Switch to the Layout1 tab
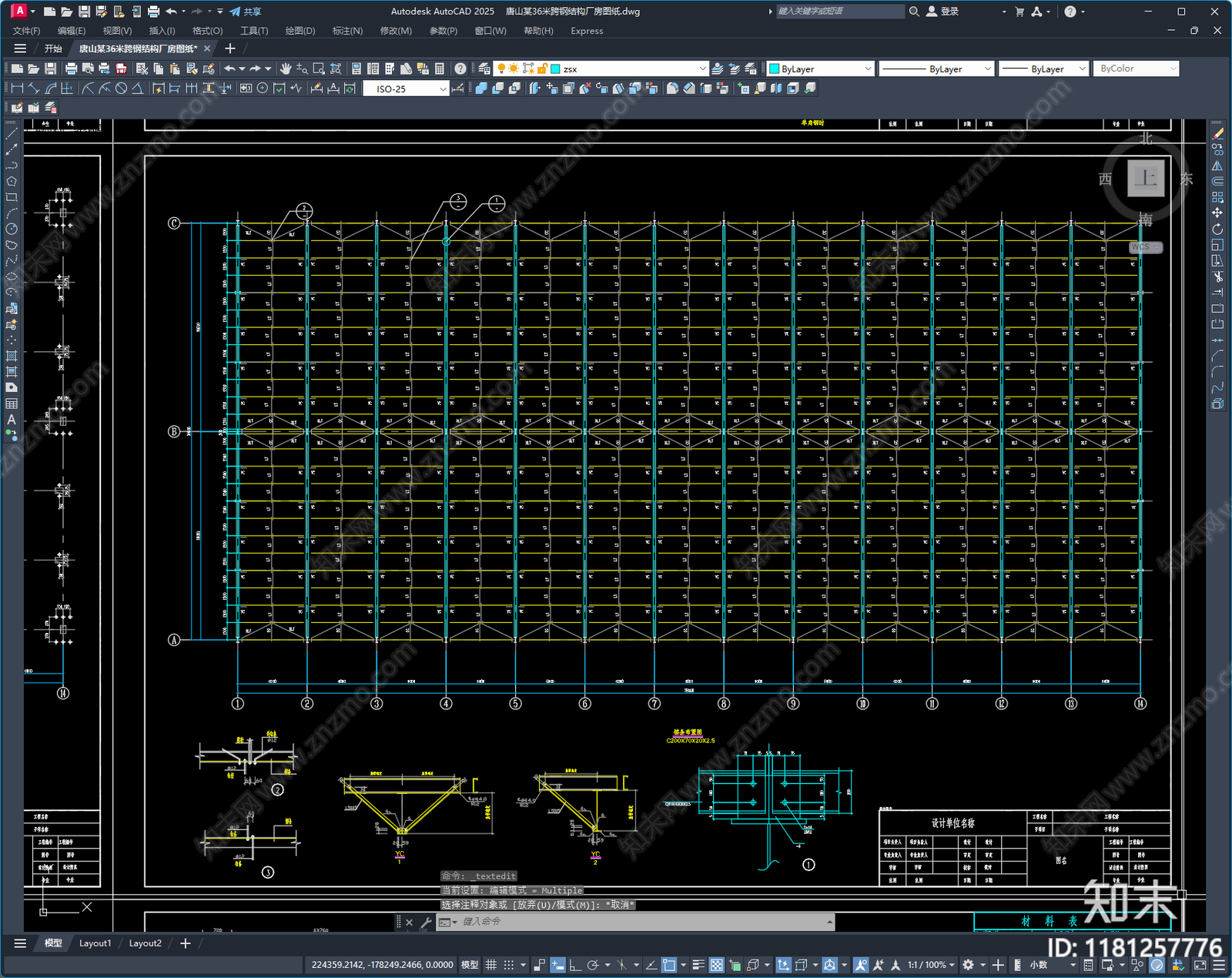Viewport: 1232px width, 978px height. tap(95, 943)
